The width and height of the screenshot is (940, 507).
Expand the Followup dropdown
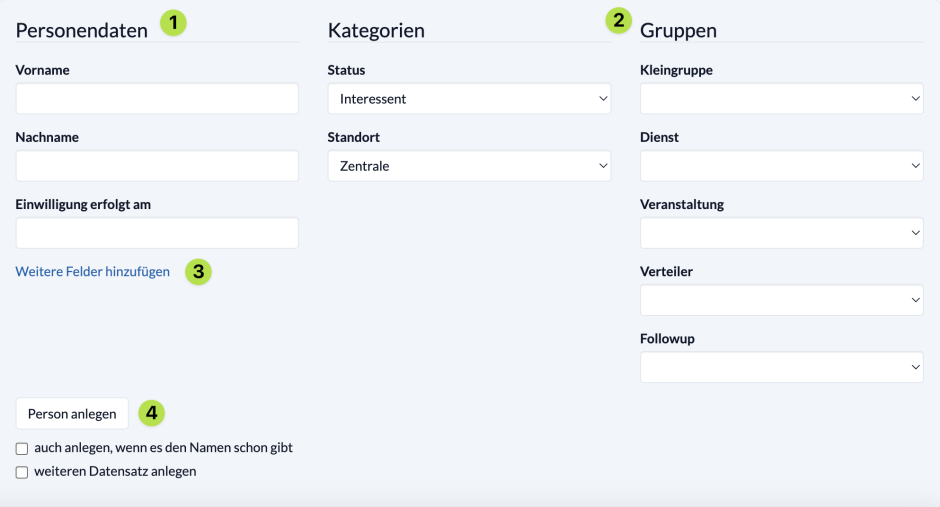point(782,367)
